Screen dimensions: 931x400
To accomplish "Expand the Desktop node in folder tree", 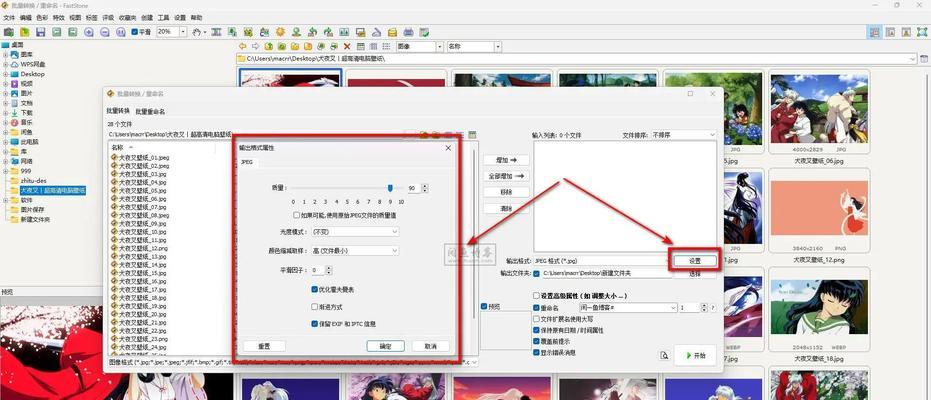I will pyautogui.click(x=5, y=74).
